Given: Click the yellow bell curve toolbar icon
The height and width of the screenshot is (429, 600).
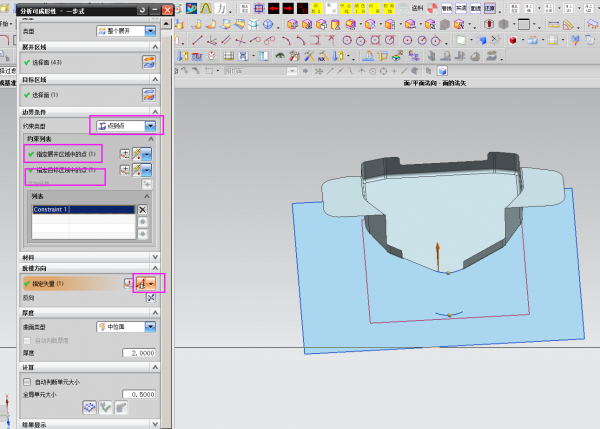Looking at the screenshot, I should [206, 8].
